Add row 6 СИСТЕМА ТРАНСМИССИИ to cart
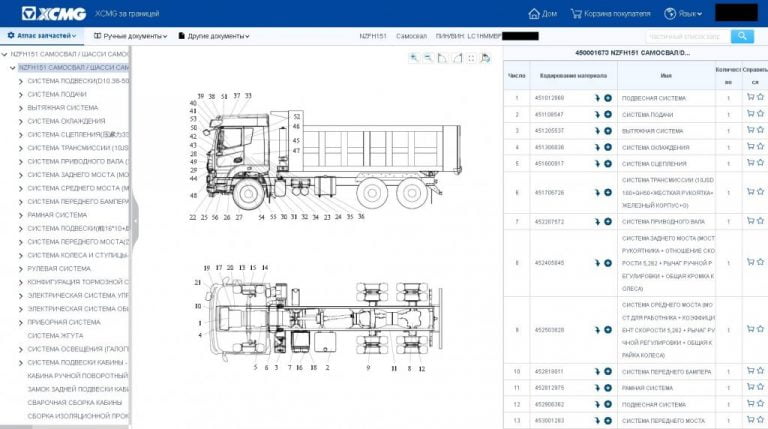The height and width of the screenshot is (429, 768). coord(750,191)
